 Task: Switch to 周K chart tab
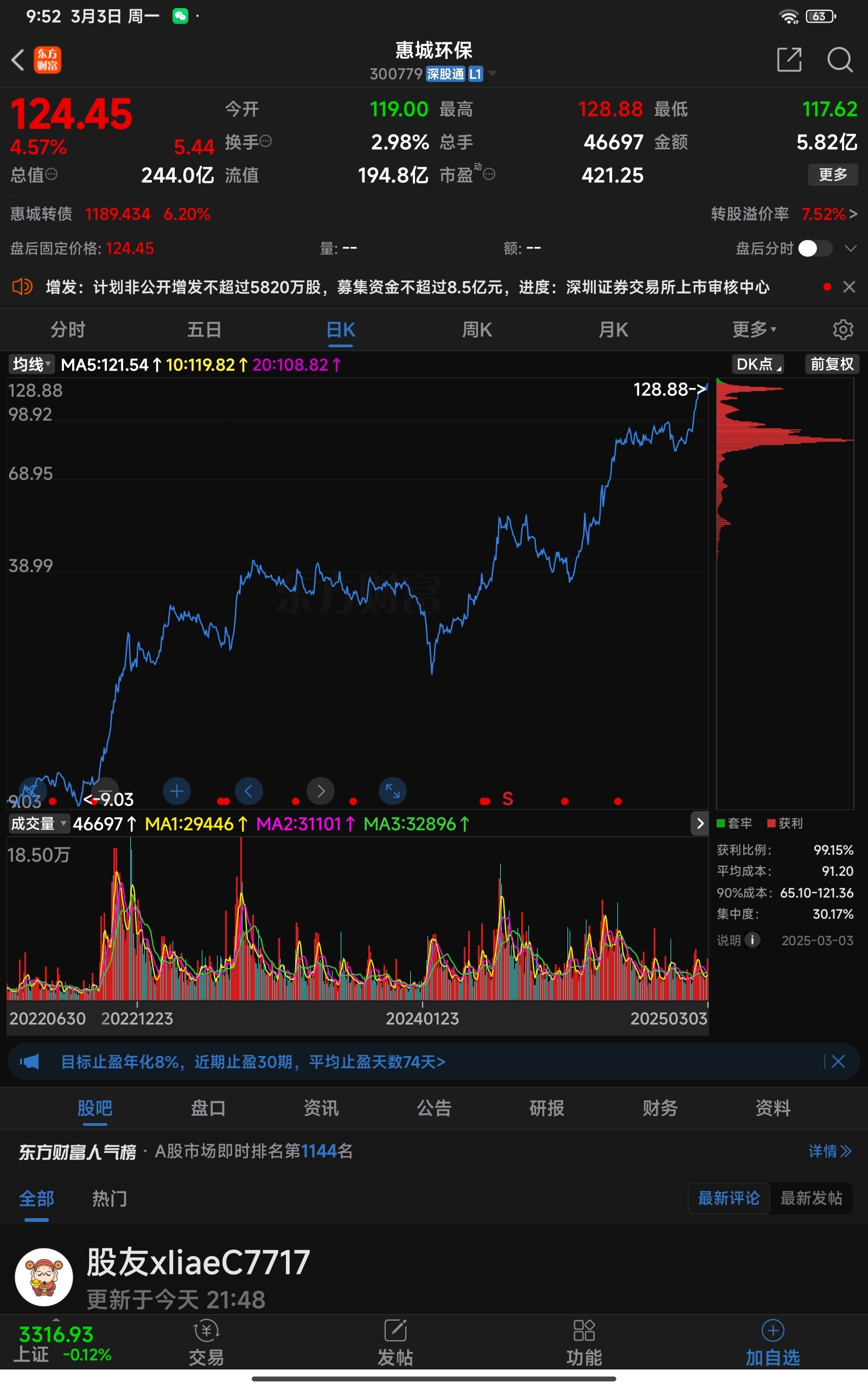(x=477, y=329)
